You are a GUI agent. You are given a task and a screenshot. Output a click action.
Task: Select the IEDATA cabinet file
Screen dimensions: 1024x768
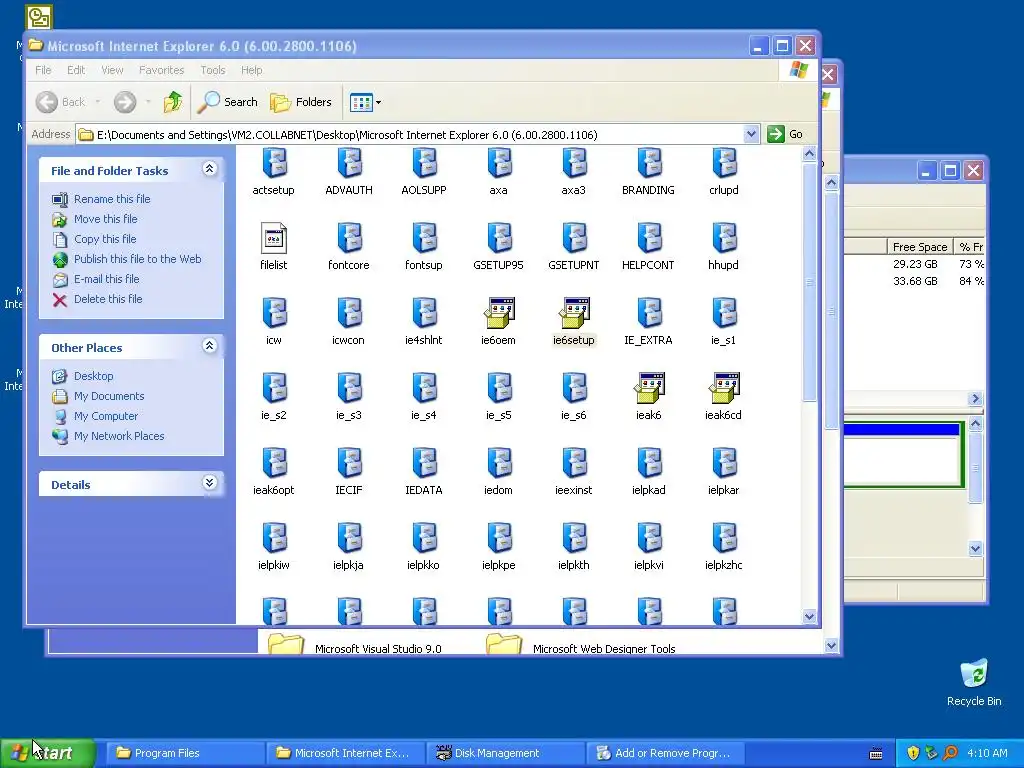424,471
